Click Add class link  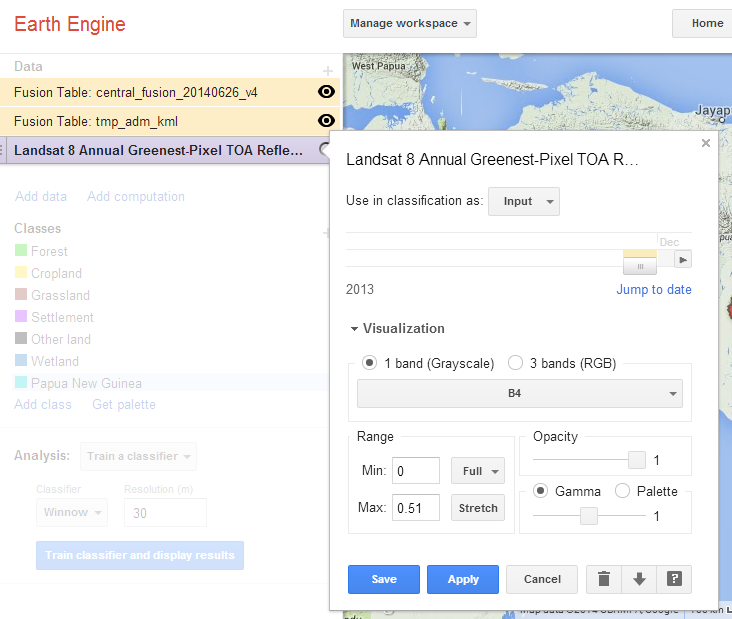pos(43,404)
